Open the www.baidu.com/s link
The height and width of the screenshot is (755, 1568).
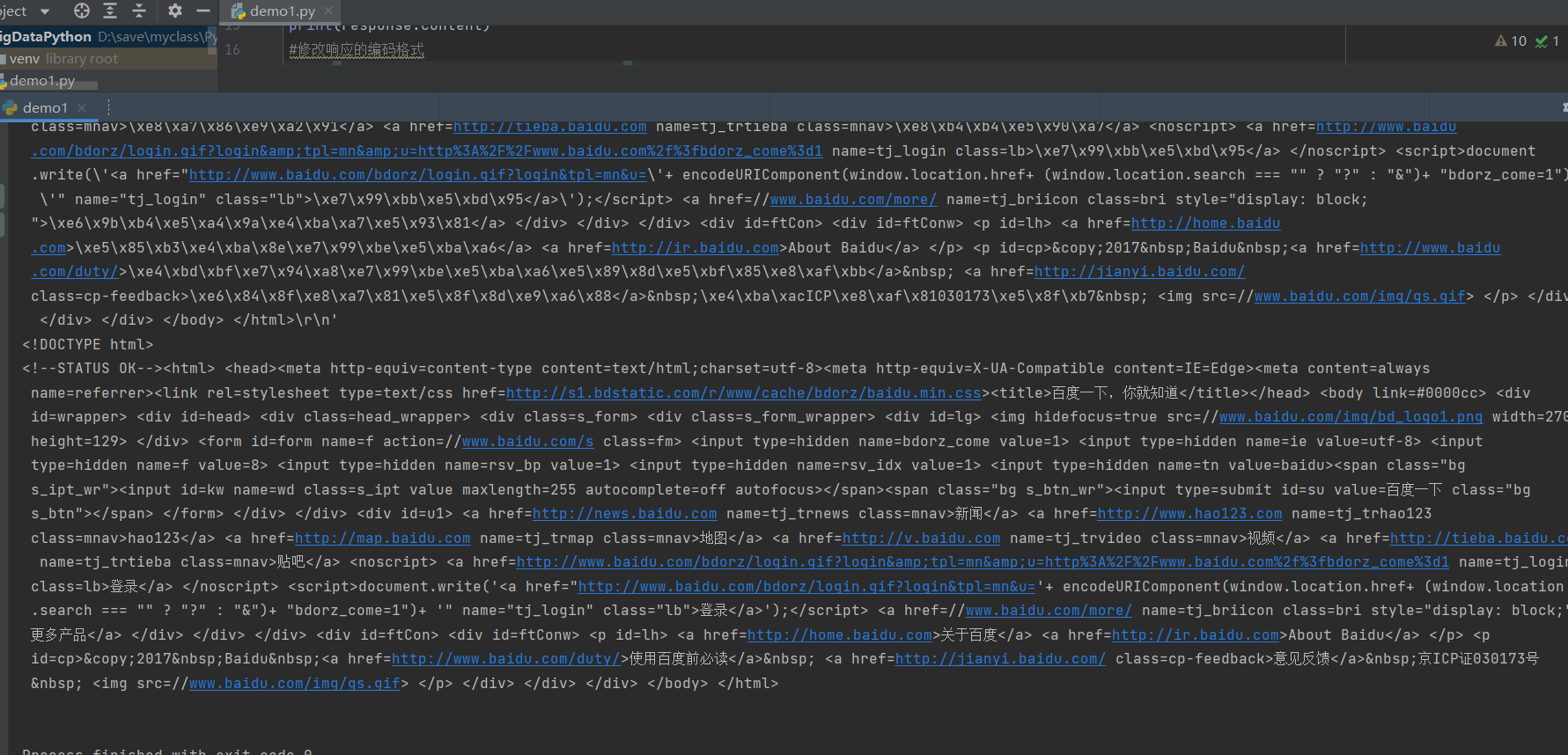(527, 442)
